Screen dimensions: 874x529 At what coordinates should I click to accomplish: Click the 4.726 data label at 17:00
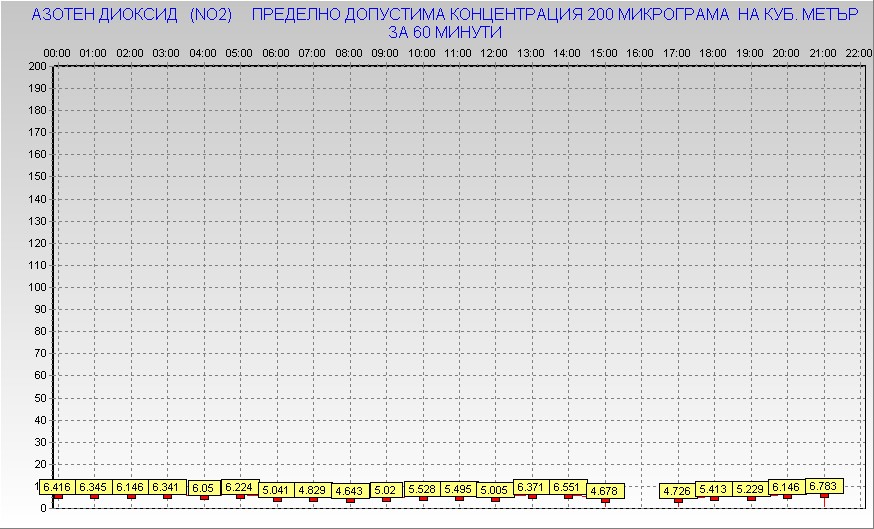[x=677, y=491]
